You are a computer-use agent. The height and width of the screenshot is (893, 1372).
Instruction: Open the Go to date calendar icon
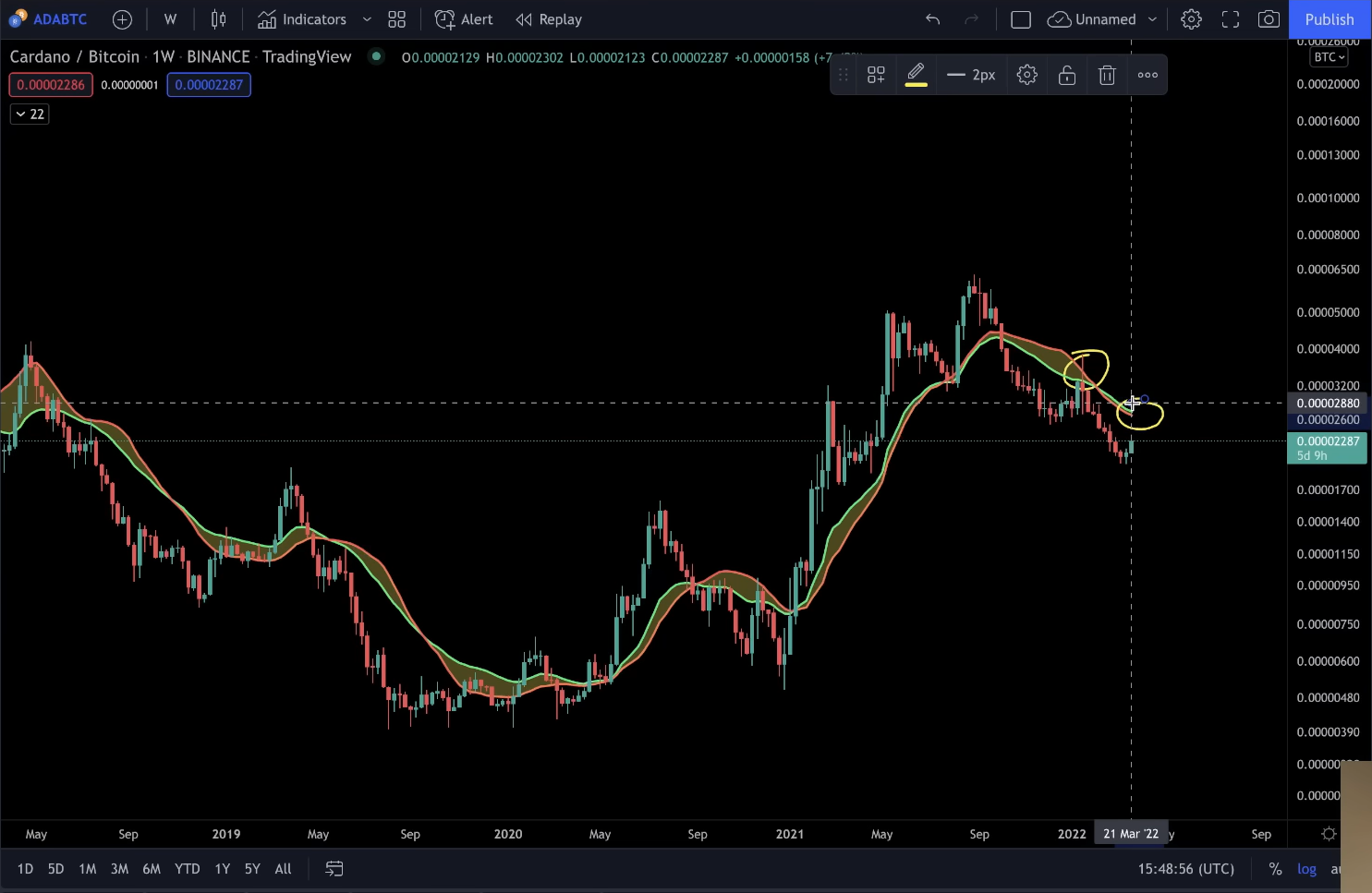(x=334, y=869)
